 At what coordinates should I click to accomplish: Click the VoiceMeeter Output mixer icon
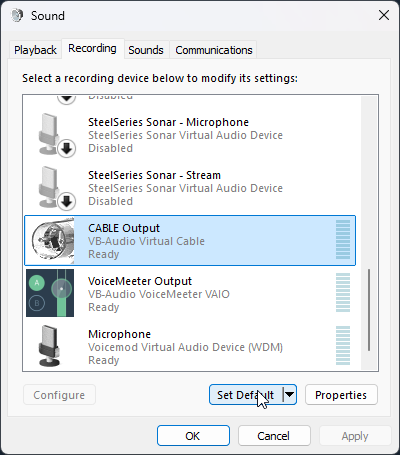50,293
